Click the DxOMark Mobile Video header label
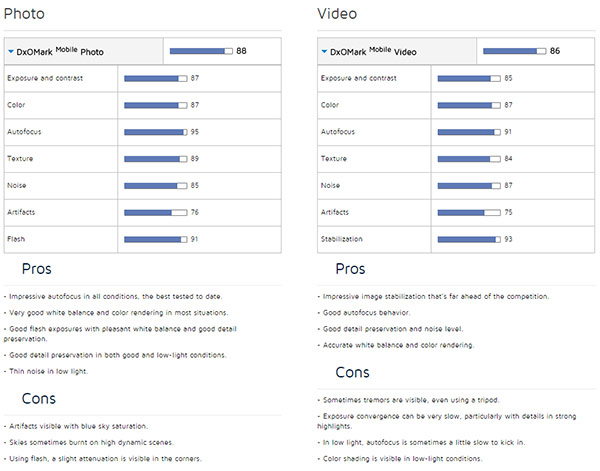 point(373,51)
